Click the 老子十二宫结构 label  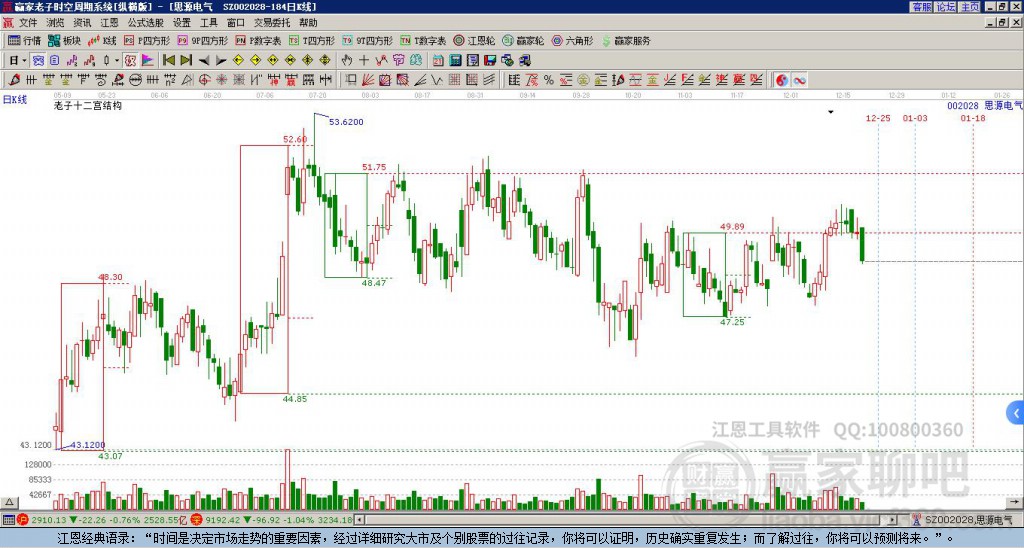[x=88, y=106]
